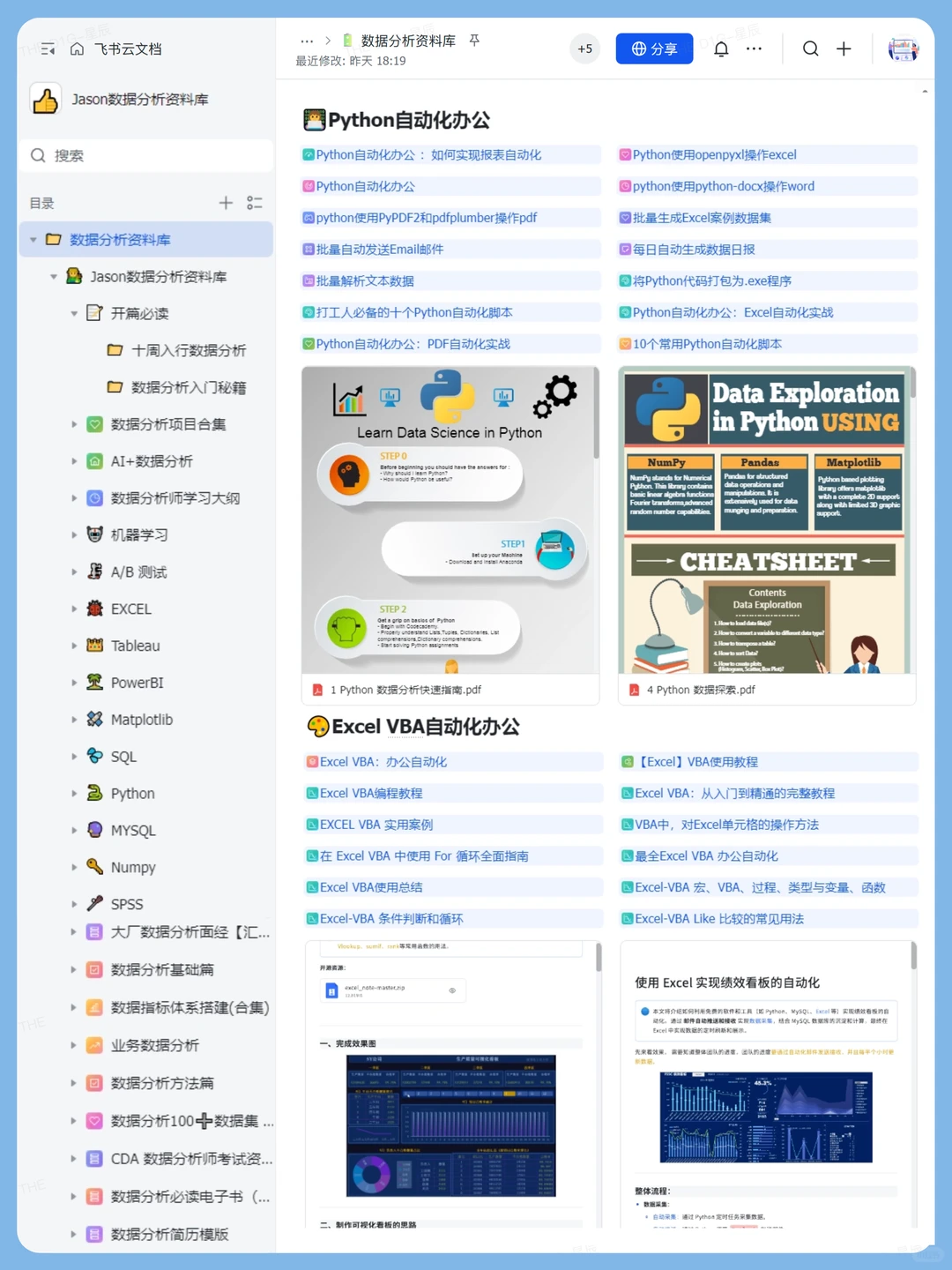Select 数据分析简历模版 in the tree
952x1270 pixels.
pyautogui.click(x=170, y=1234)
